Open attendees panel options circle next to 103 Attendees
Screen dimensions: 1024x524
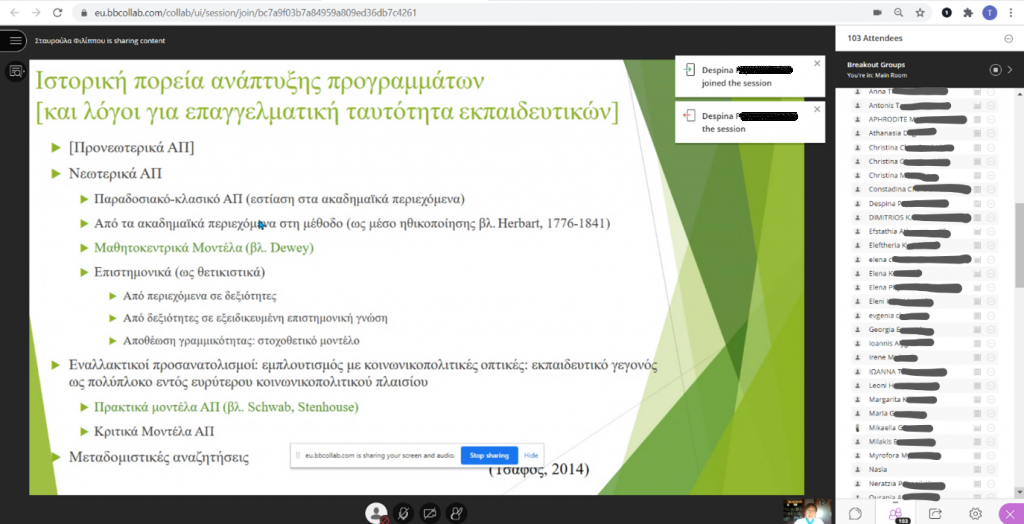click(1008, 39)
